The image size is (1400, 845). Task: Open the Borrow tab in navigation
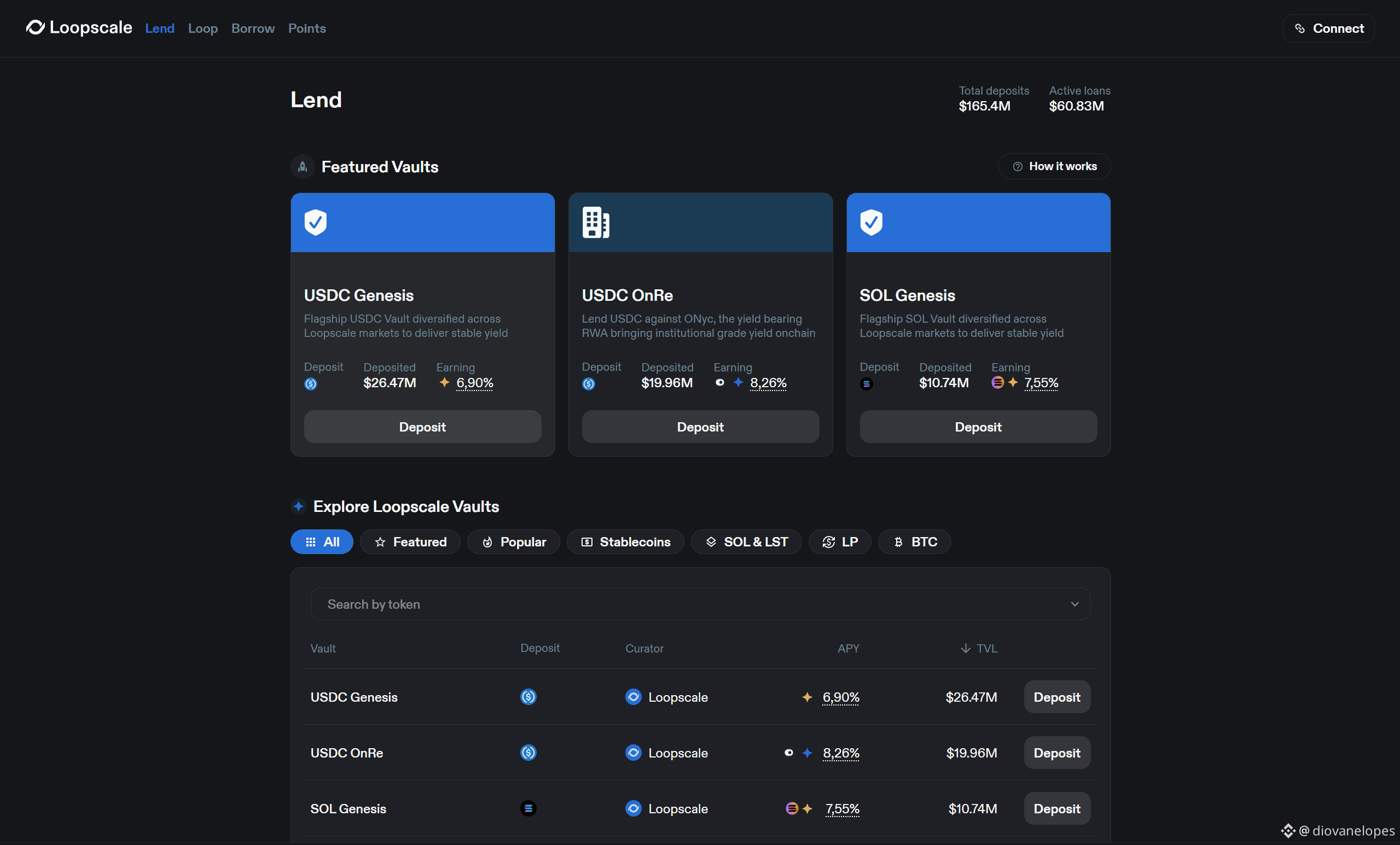pyautogui.click(x=253, y=28)
